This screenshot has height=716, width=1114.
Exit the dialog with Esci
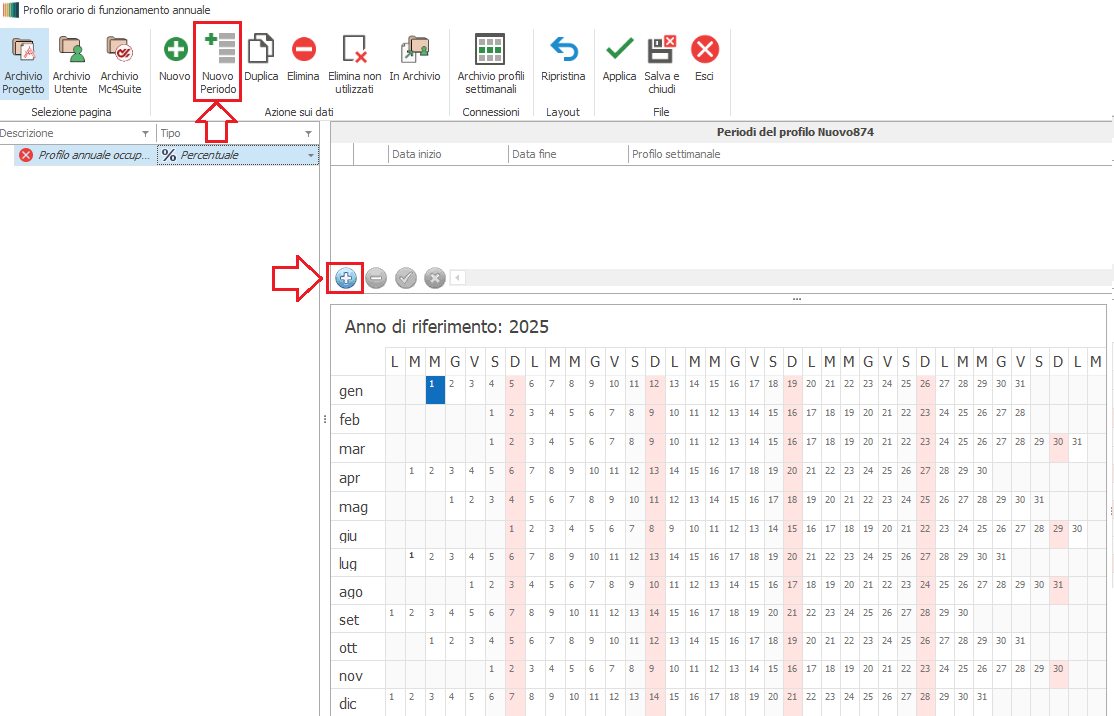pos(704,50)
